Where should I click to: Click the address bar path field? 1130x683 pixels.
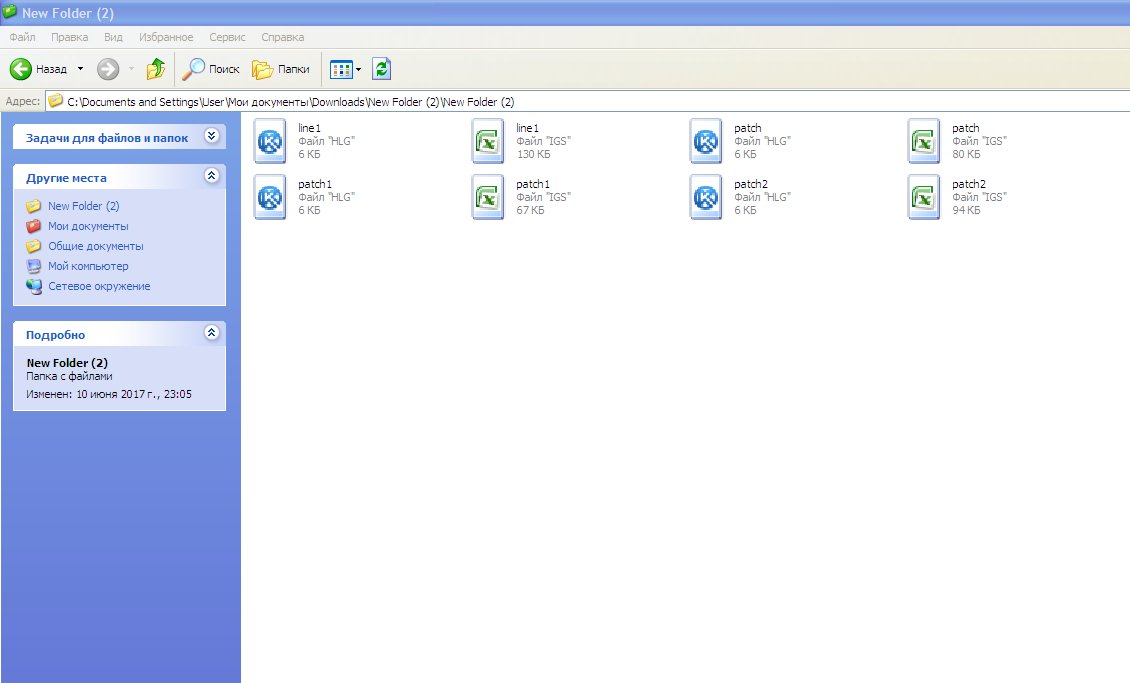[587, 102]
